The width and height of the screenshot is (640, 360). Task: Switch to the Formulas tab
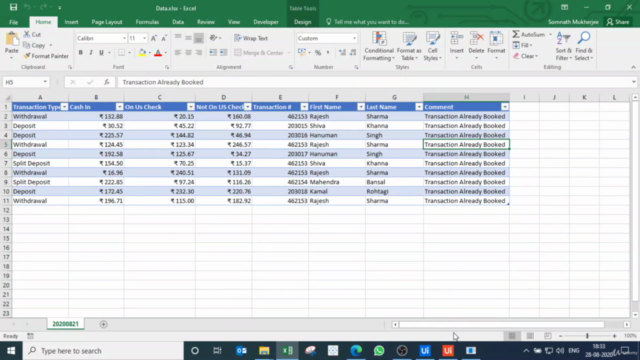pyautogui.click(x=147, y=22)
